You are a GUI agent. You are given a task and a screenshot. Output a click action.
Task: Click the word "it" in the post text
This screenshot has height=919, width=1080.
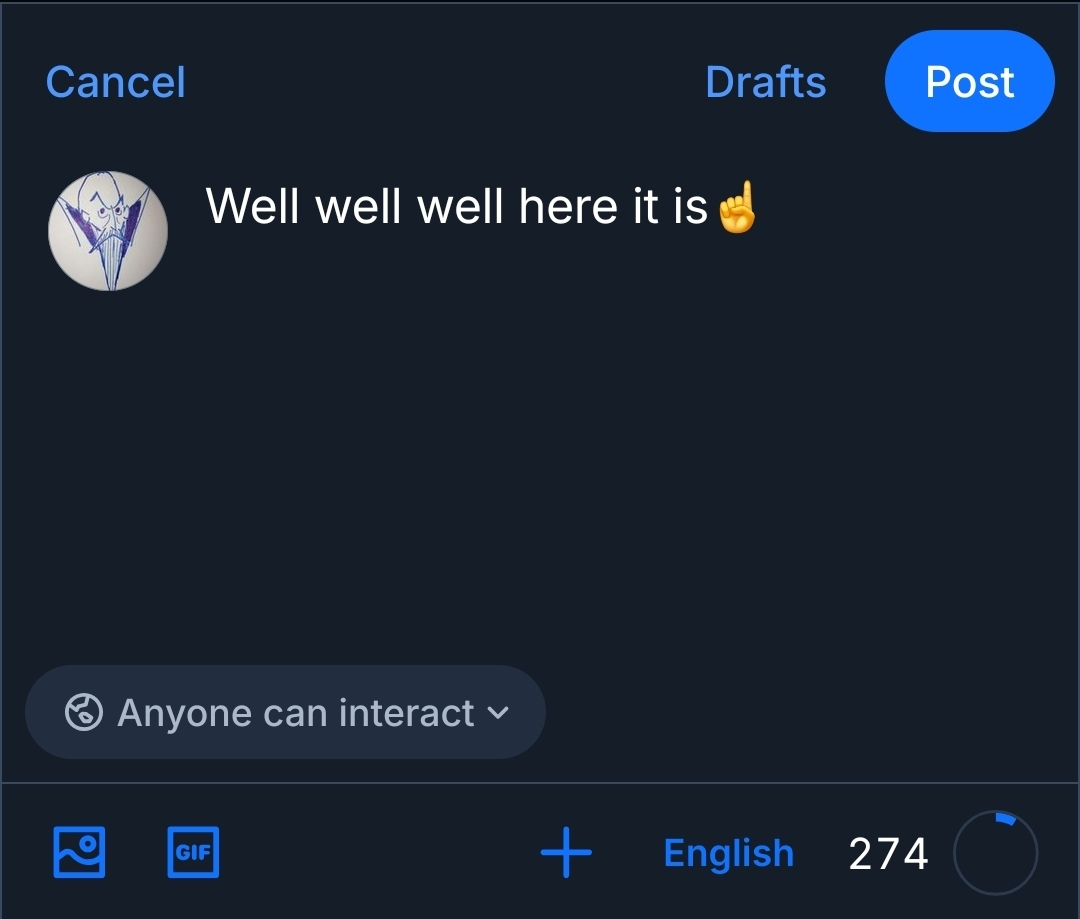646,207
